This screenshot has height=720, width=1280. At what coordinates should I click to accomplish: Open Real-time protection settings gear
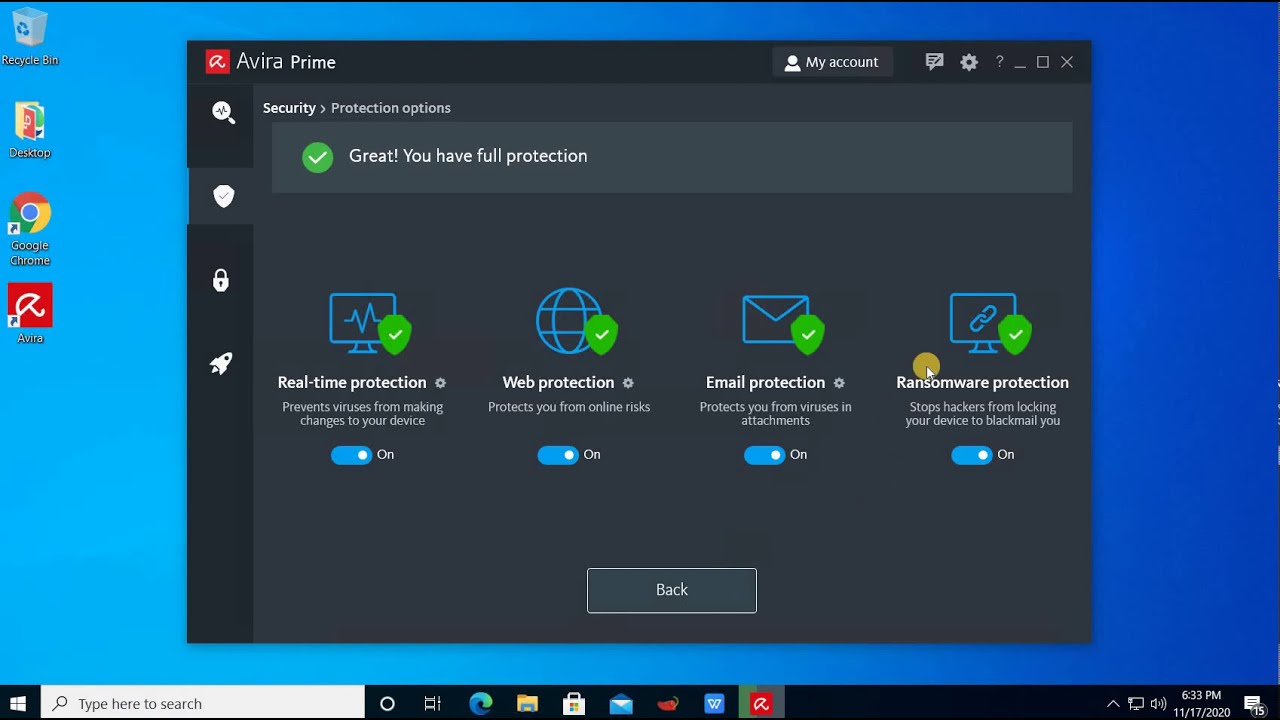coord(440,383)
